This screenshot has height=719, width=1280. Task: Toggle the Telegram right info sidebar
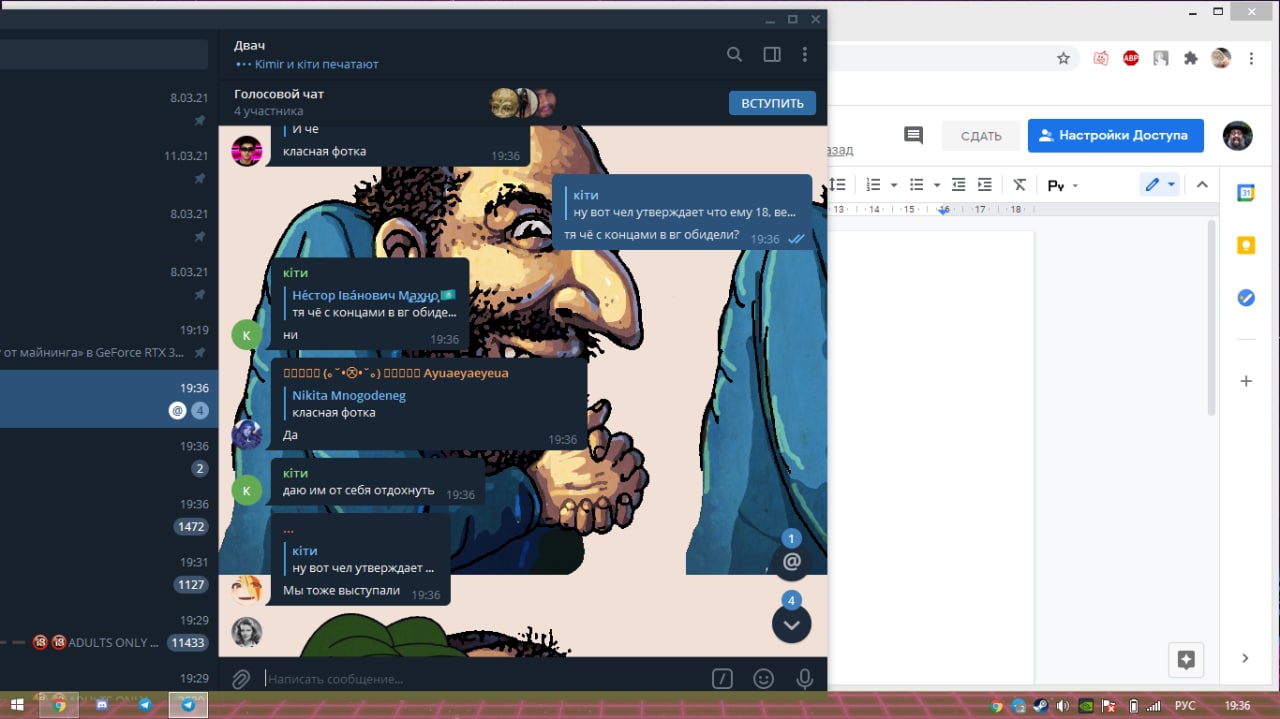pyautogui.click(x=772, y=55)
